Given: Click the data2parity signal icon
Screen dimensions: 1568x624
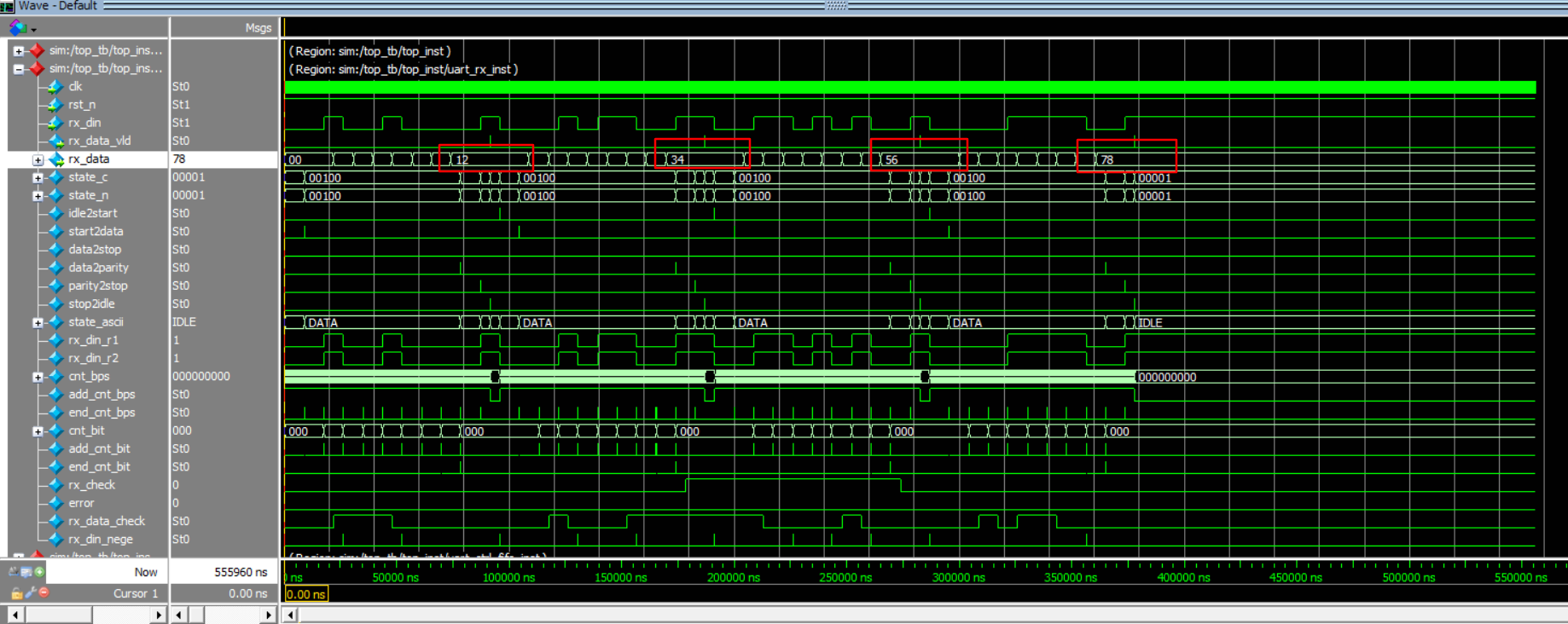Looking at the screenshot, I should click(55, 268).
